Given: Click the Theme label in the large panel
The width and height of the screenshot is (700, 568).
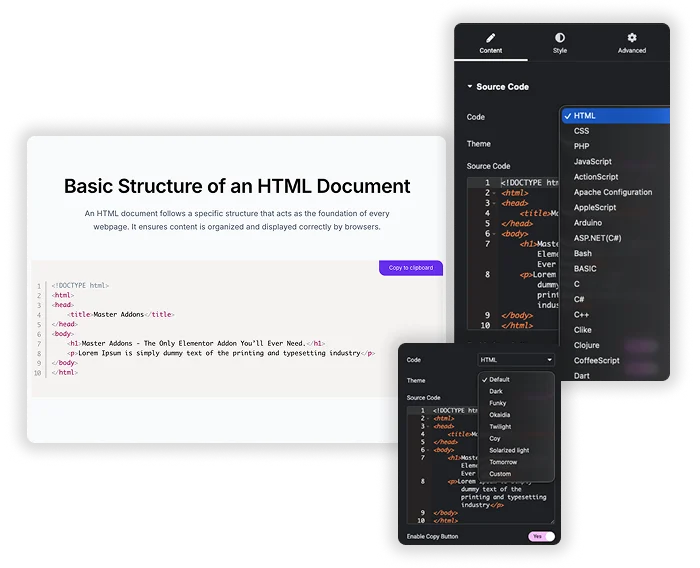Looking at the screenshot, I should 479,144.
